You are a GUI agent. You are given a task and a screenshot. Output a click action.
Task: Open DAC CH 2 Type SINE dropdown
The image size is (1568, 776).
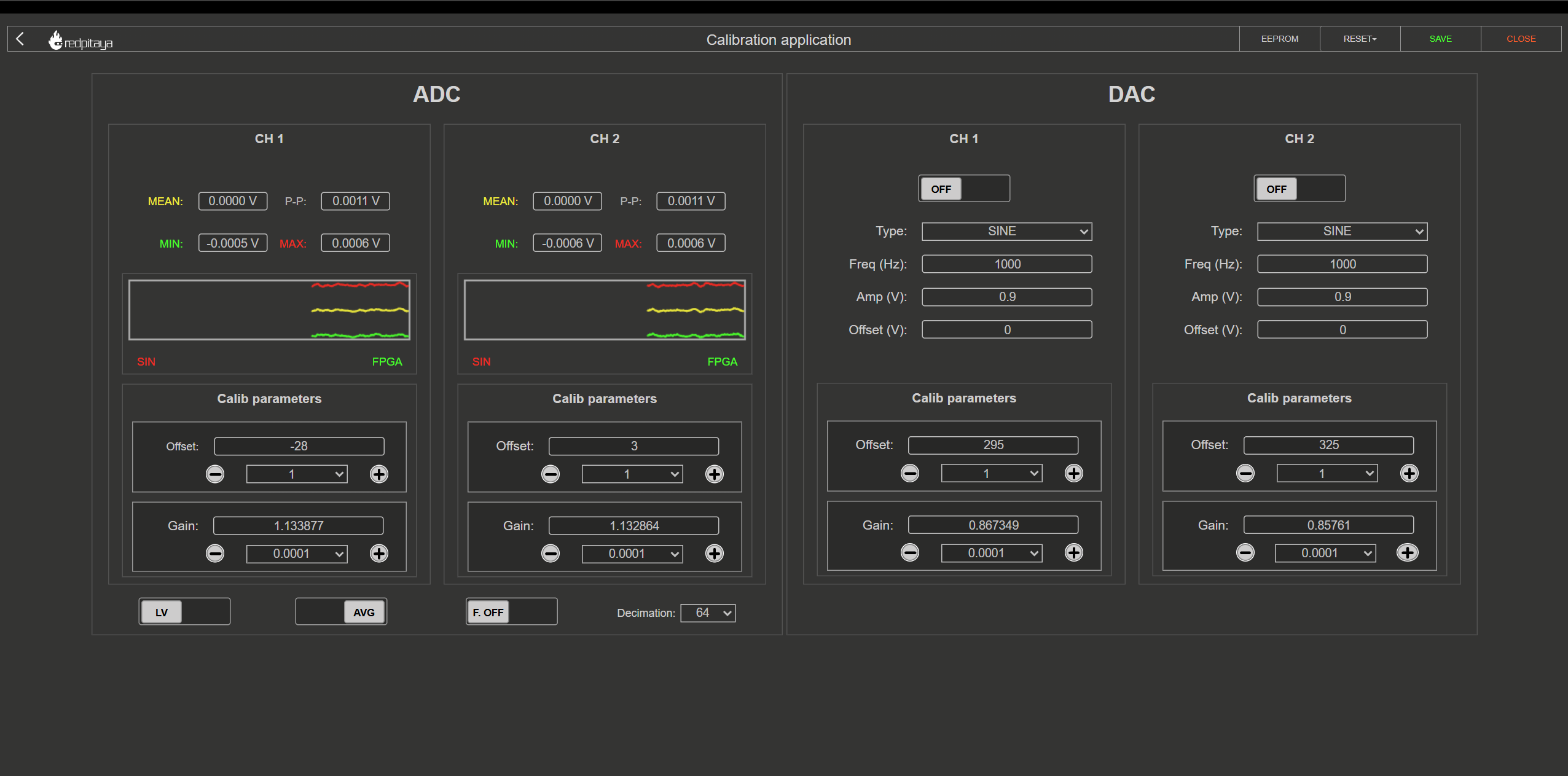(1343, 232)
